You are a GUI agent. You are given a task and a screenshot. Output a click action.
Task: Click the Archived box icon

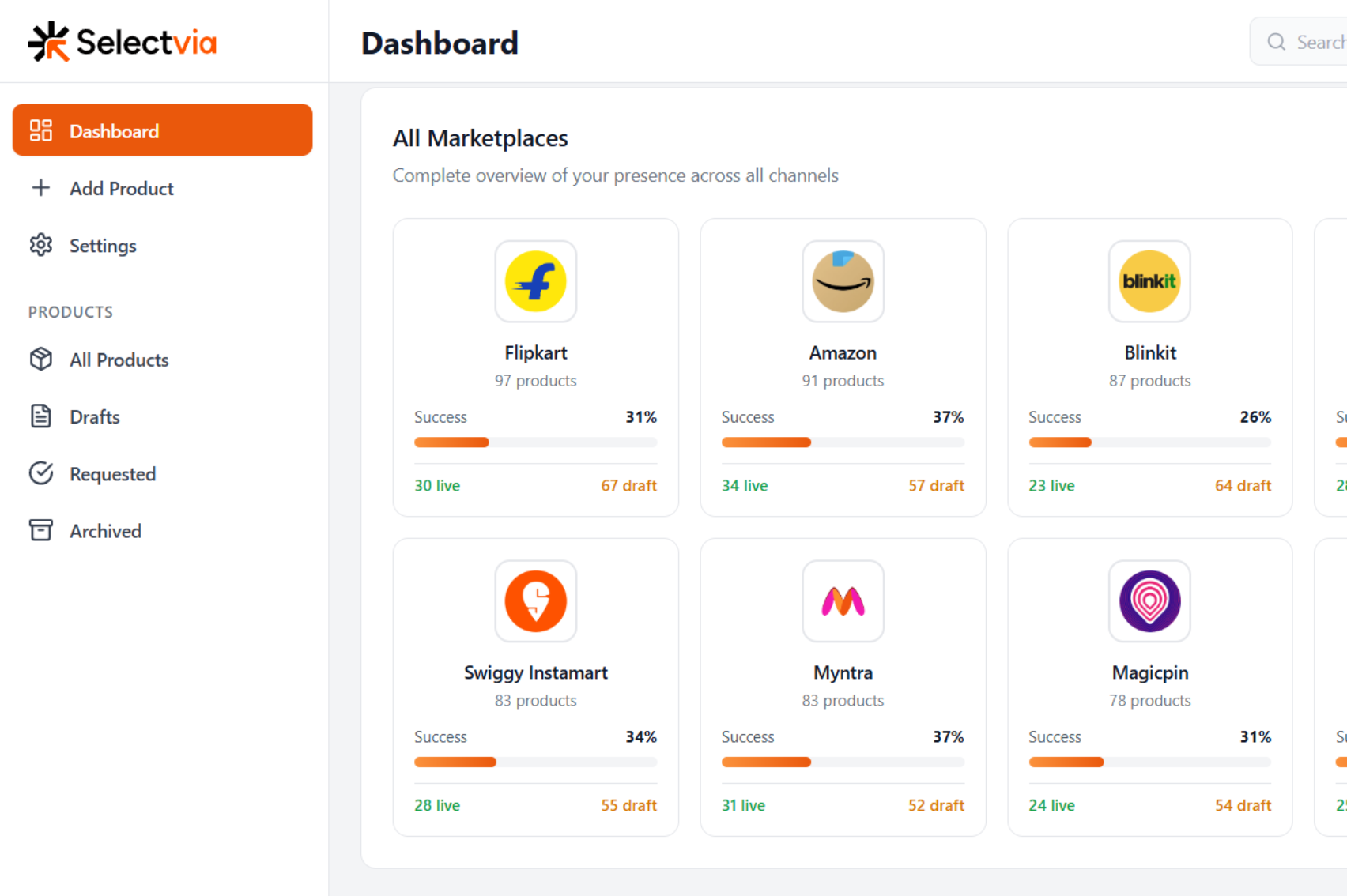tap(41, 530)
